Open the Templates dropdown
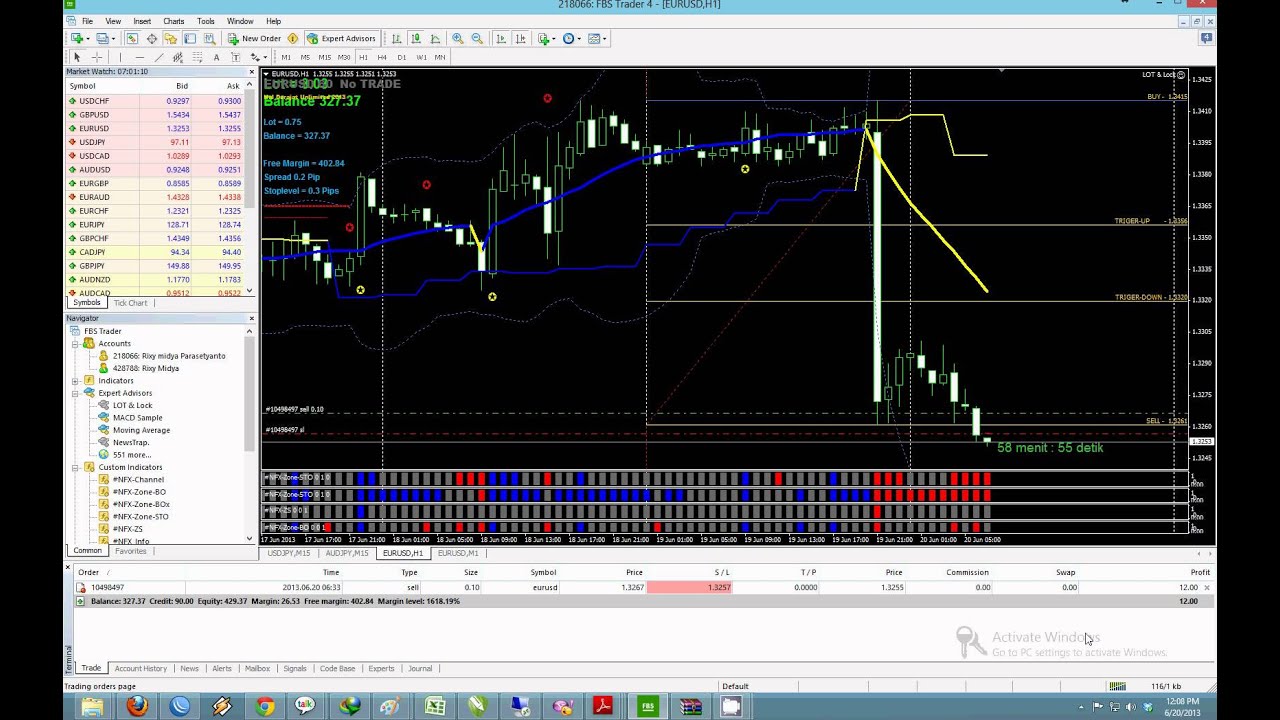This screenshot has height=720, width=1280. (597, 38)
